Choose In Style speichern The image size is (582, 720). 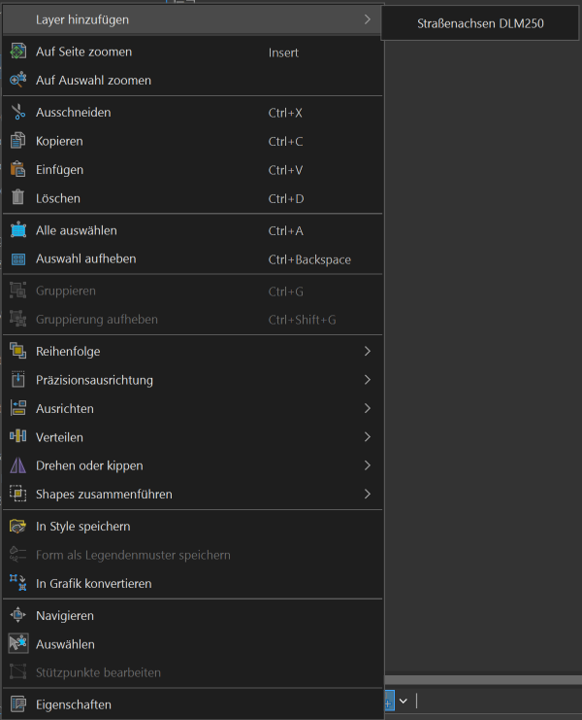pyautogui.click(x=193, y=526)
